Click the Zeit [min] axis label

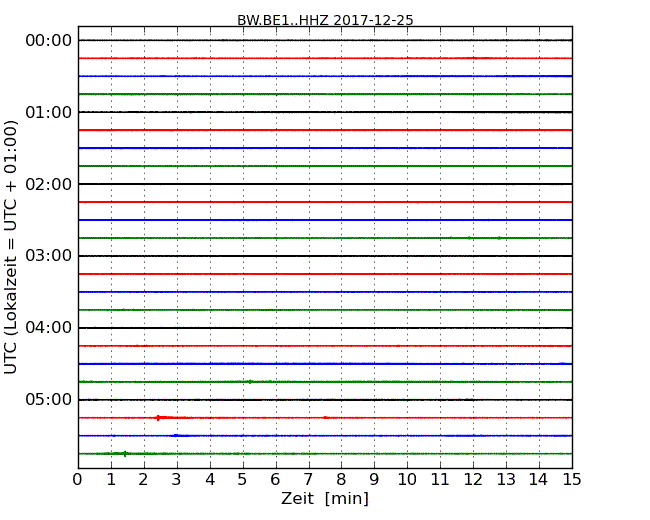(x=325, y=498)
